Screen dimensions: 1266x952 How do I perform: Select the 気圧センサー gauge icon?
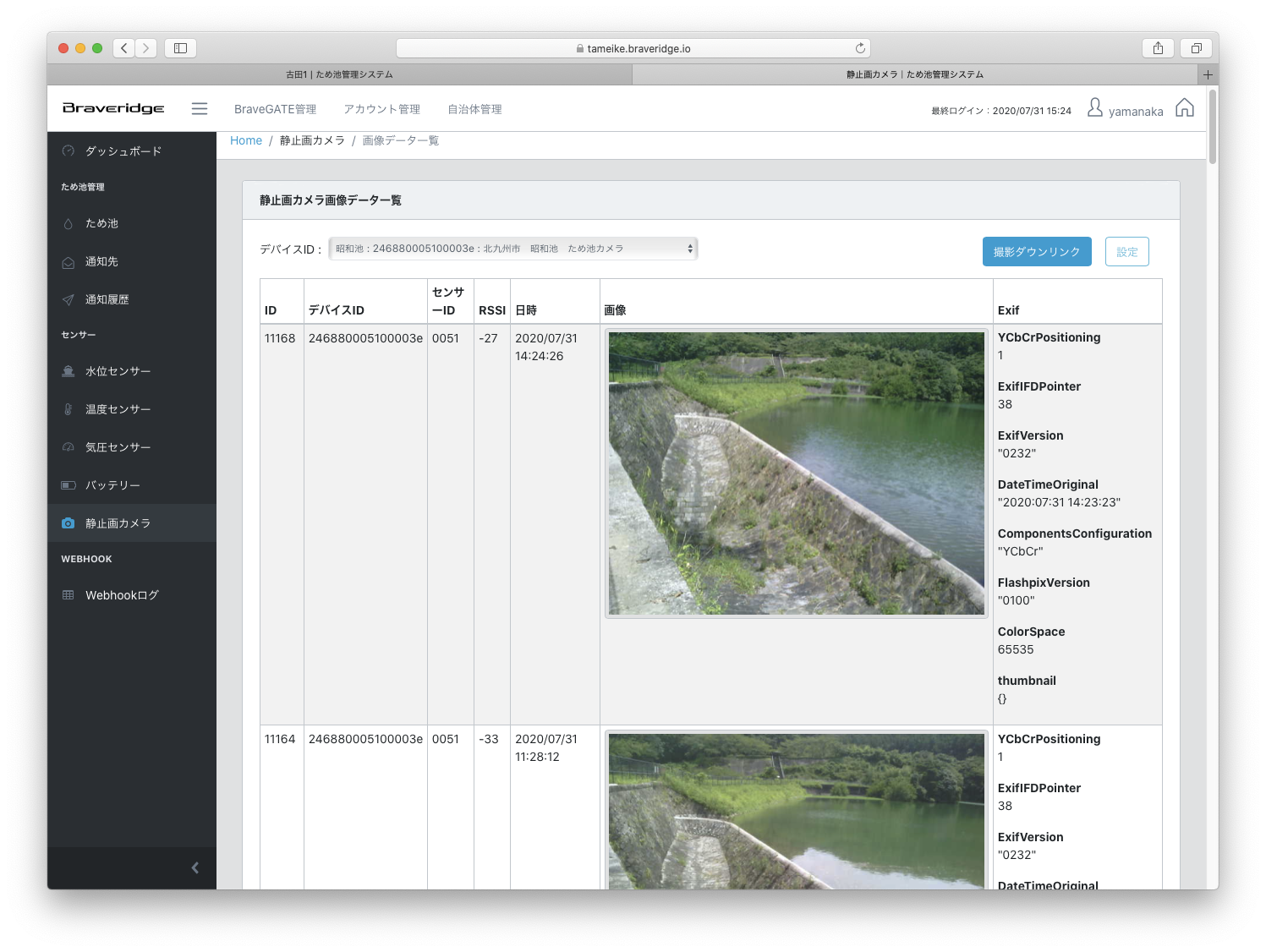click(69, 447)
